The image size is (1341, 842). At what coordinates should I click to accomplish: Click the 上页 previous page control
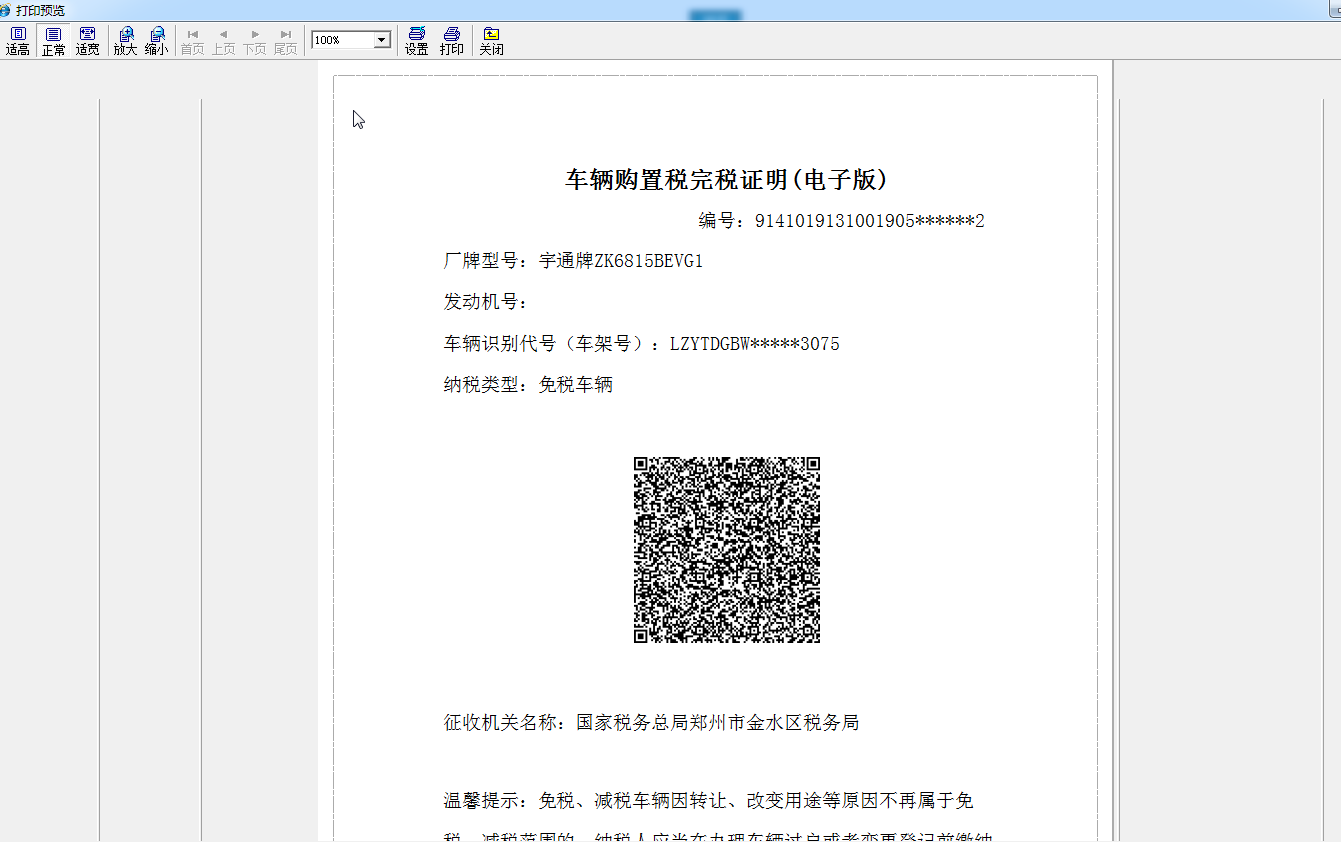tap(222, 40)
